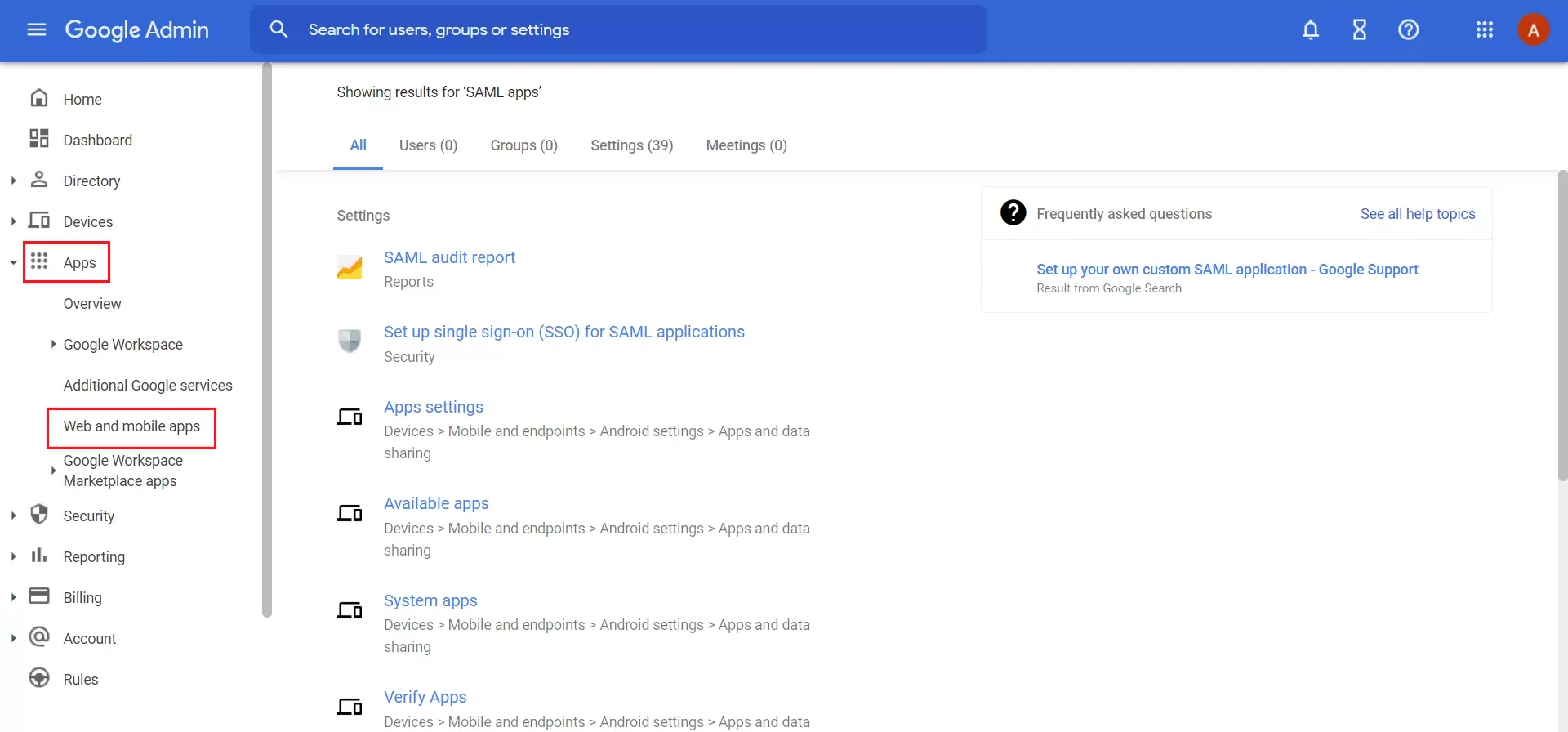Screen dimensions: 1568x732
Task: Click the Home house icon
Action: tap(38, 98)
